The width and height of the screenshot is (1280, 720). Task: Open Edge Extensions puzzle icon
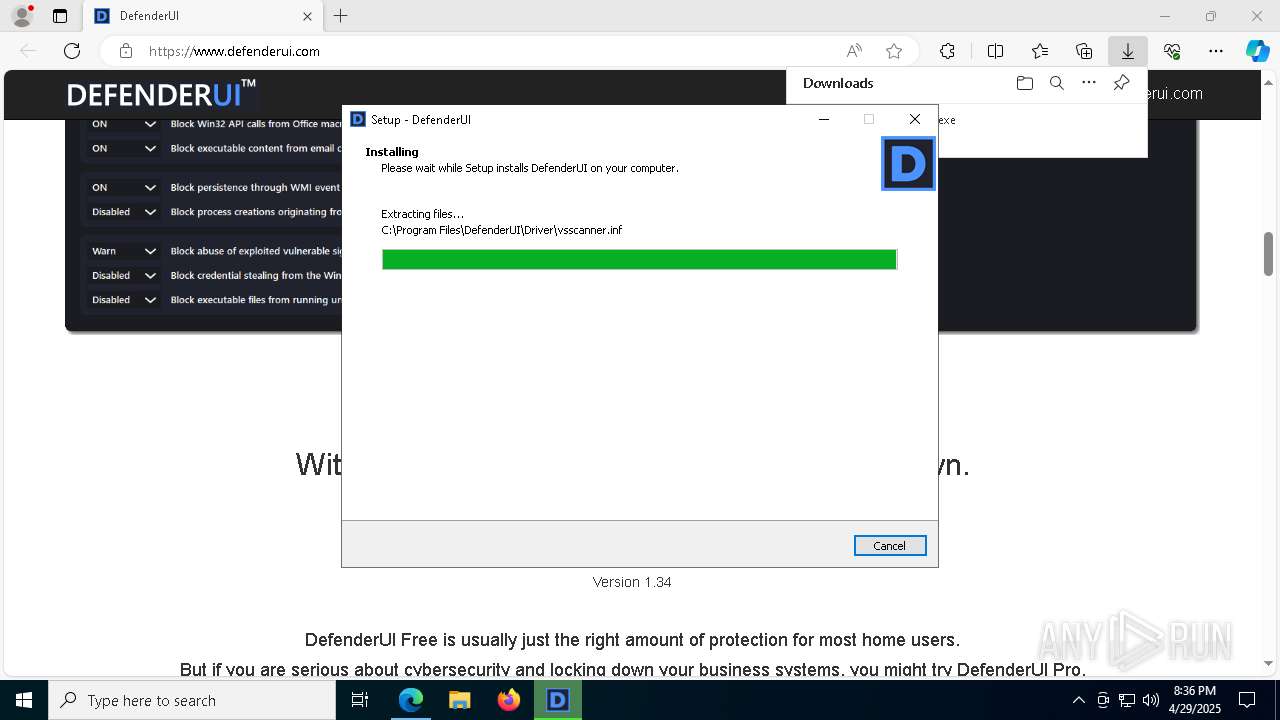click(x=947, y=51)
